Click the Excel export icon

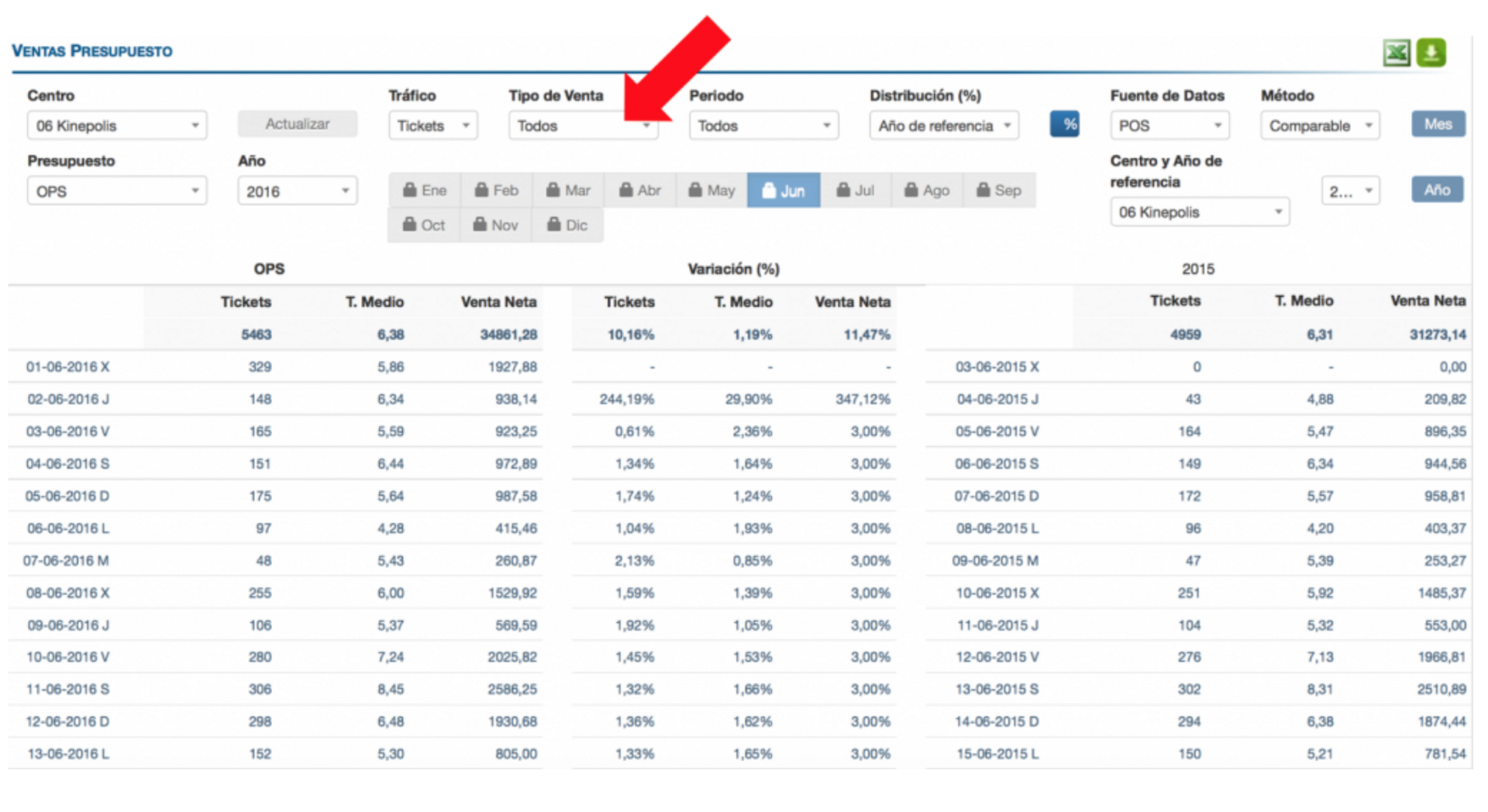(1396, 53)
